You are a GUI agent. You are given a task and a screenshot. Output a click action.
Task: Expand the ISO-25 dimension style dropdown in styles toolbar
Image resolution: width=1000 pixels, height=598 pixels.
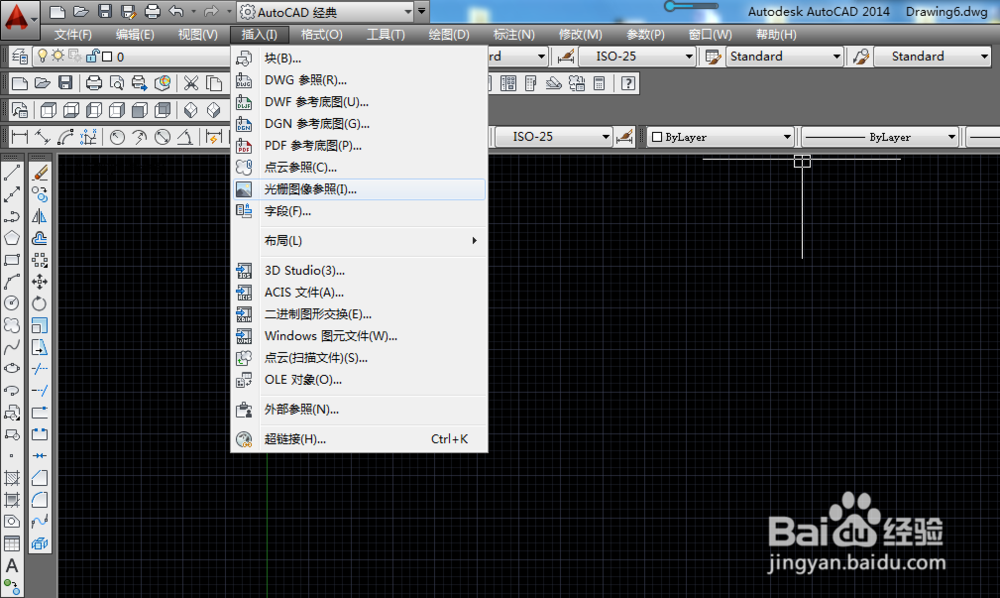tap(689, 57)
